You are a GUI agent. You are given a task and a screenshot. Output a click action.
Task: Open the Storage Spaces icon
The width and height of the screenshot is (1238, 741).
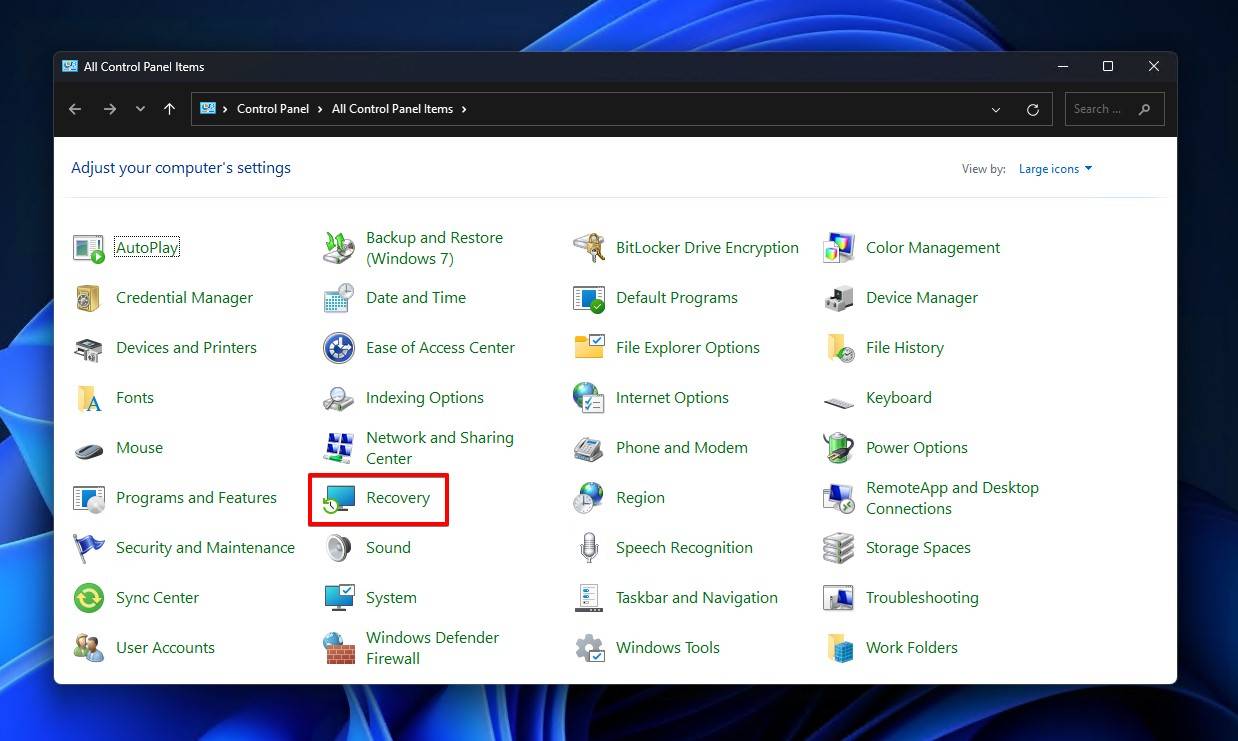[x=839, y=548]
